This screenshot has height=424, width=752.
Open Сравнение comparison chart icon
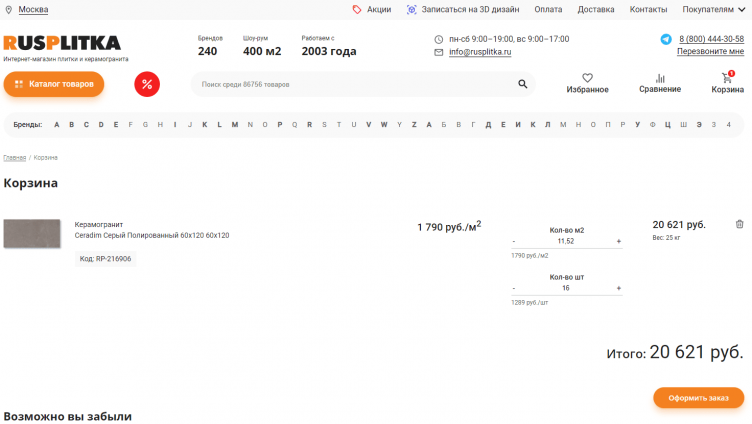coord(660,78)
